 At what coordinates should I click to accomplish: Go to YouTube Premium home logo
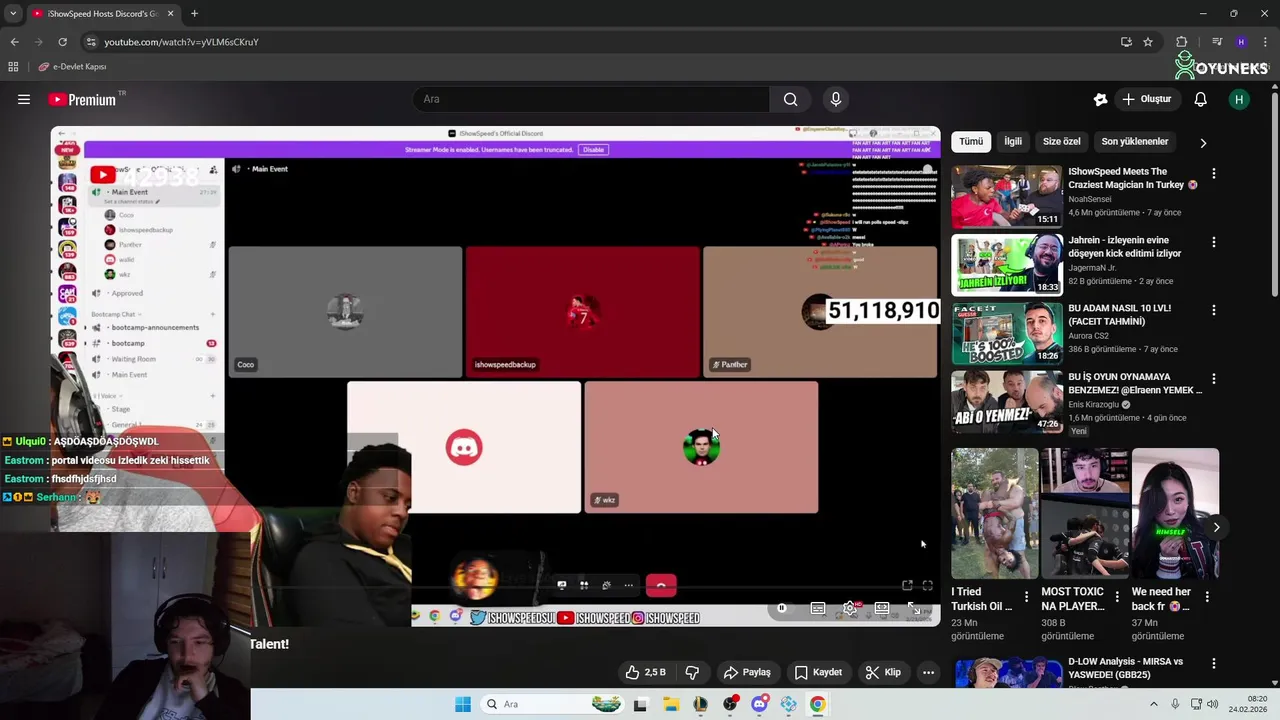click(82, 99)
